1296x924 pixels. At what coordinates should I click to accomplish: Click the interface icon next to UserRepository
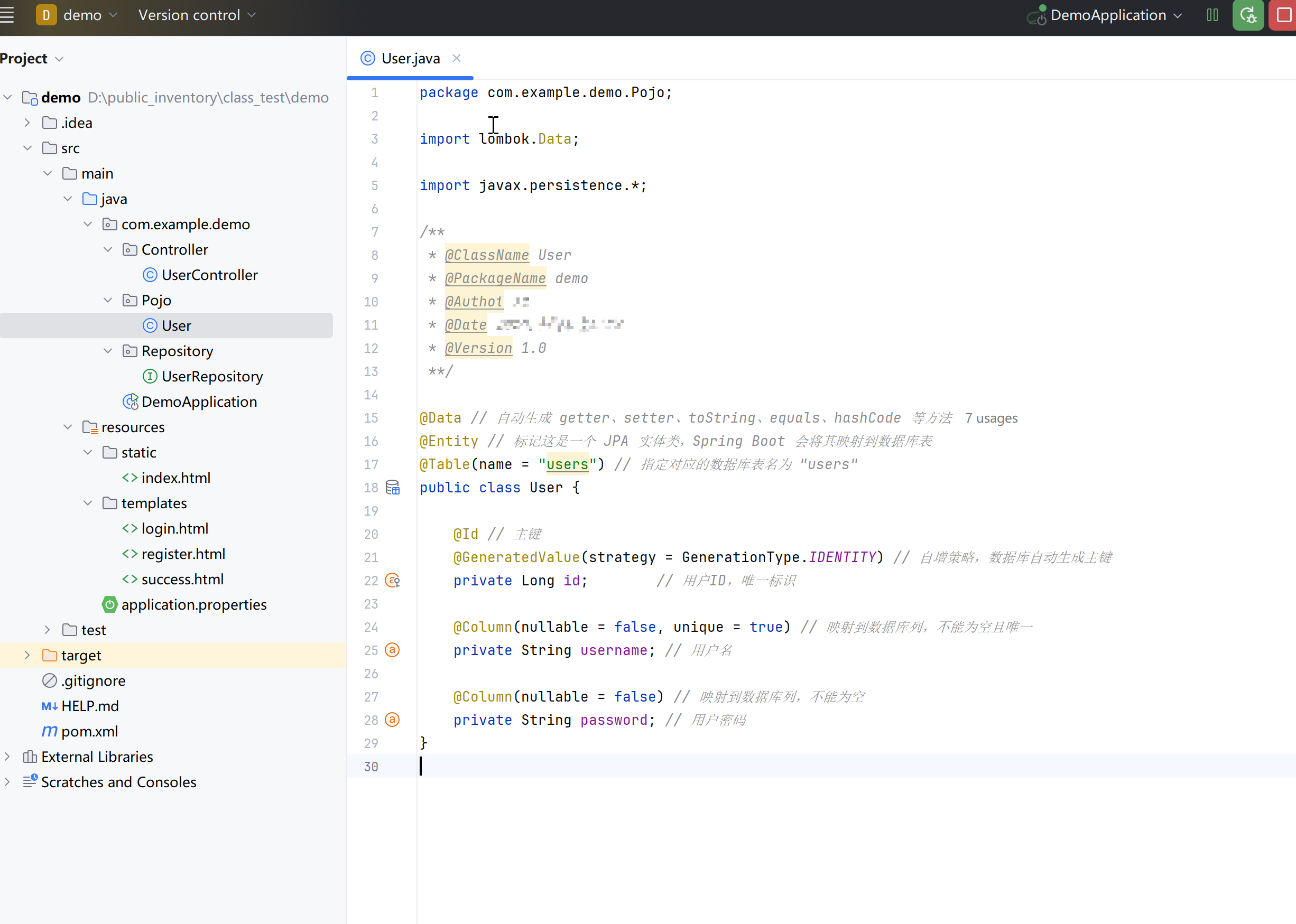(x=149, y=376)
